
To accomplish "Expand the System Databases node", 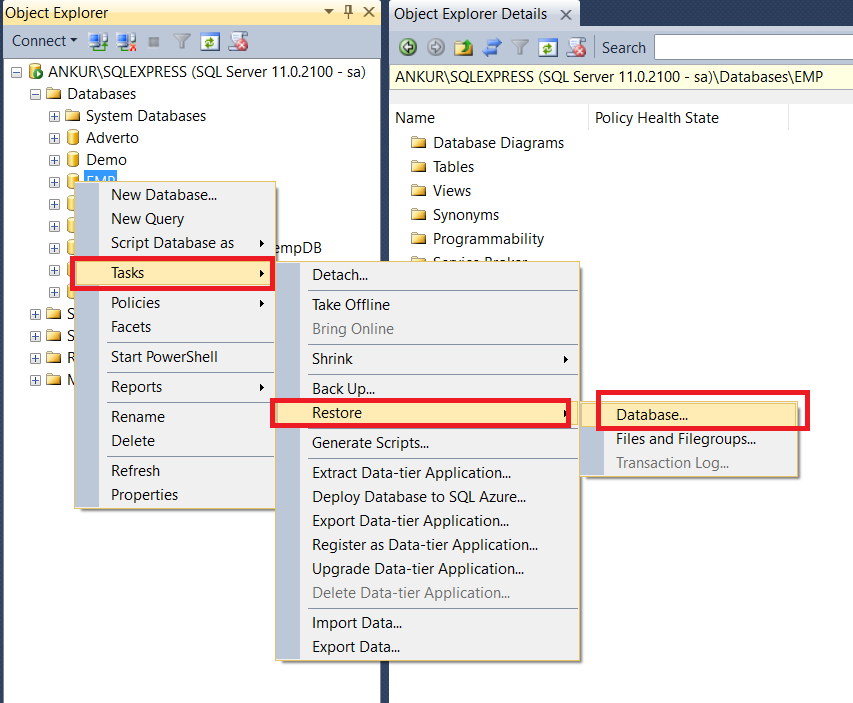I will (54, 116).
